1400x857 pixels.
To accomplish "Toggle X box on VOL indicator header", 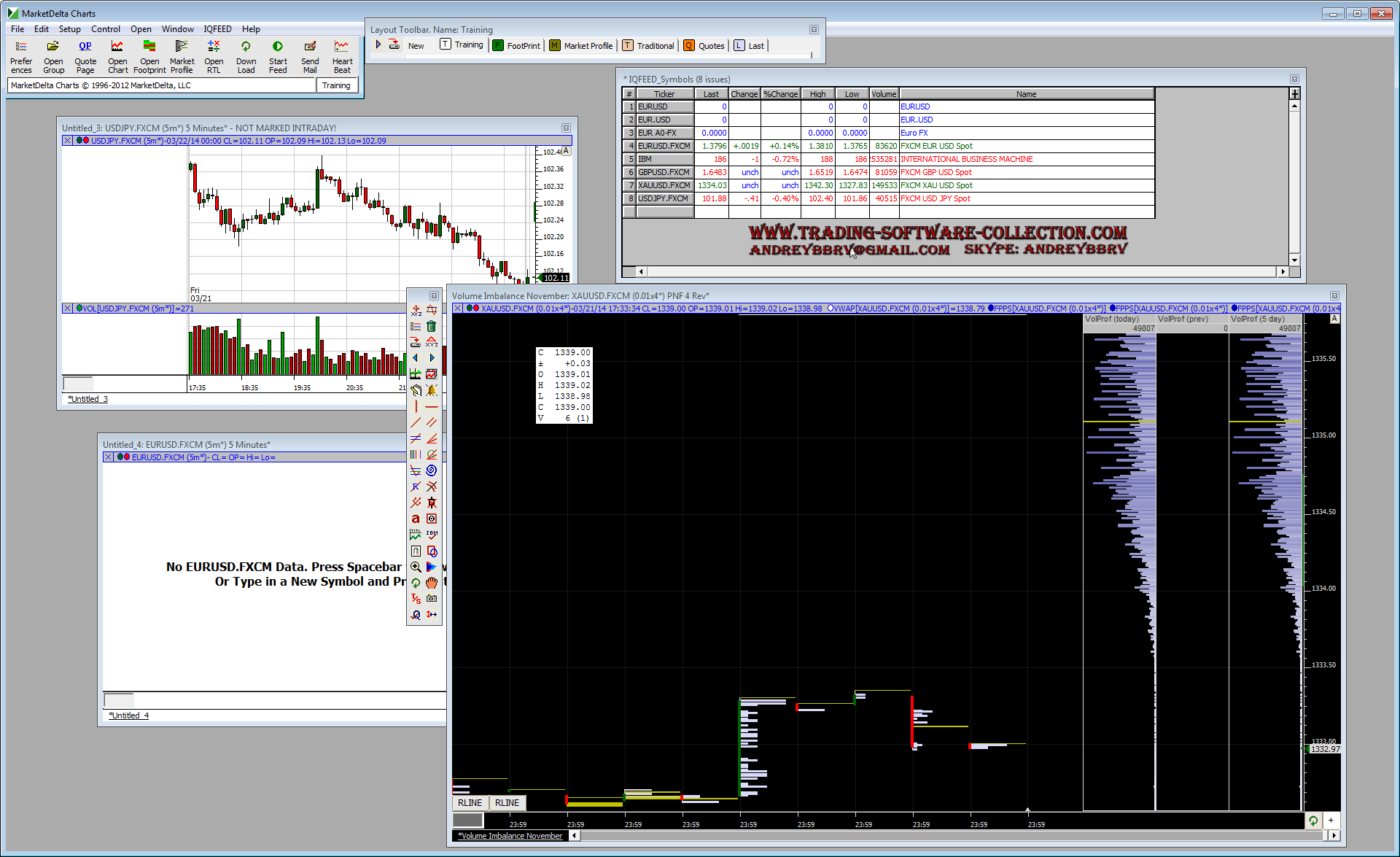I will tap(68, 309).
